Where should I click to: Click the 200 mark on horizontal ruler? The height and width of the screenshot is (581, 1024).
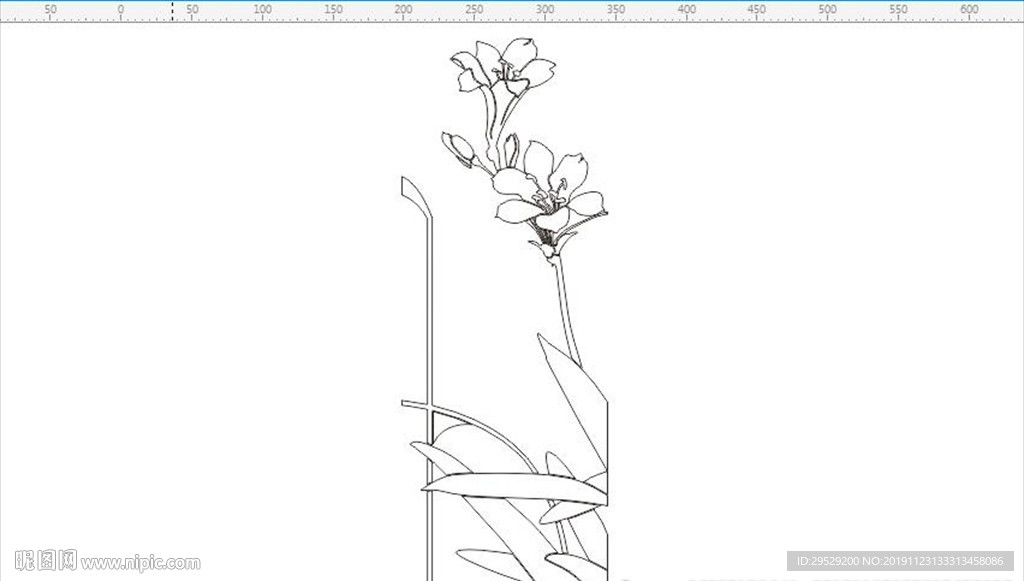[404, 9]
